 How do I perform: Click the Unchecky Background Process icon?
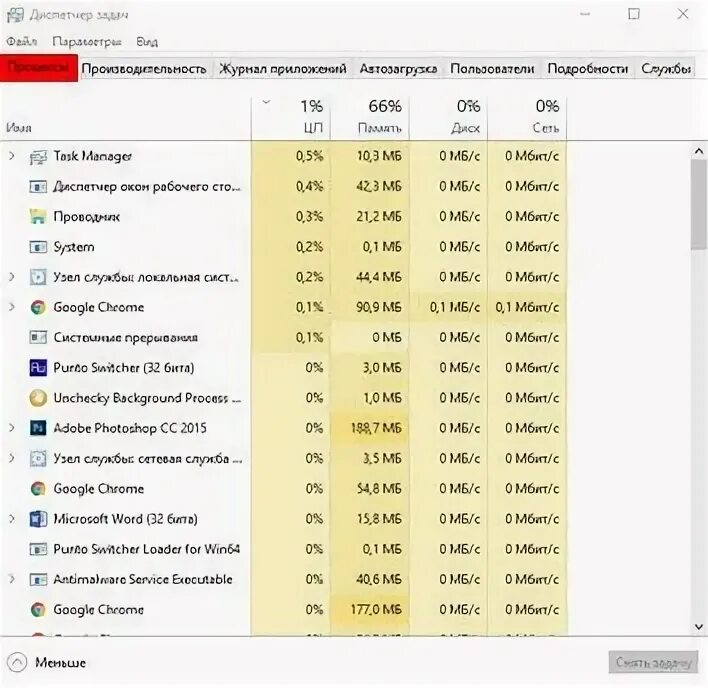tap(38, 399)
